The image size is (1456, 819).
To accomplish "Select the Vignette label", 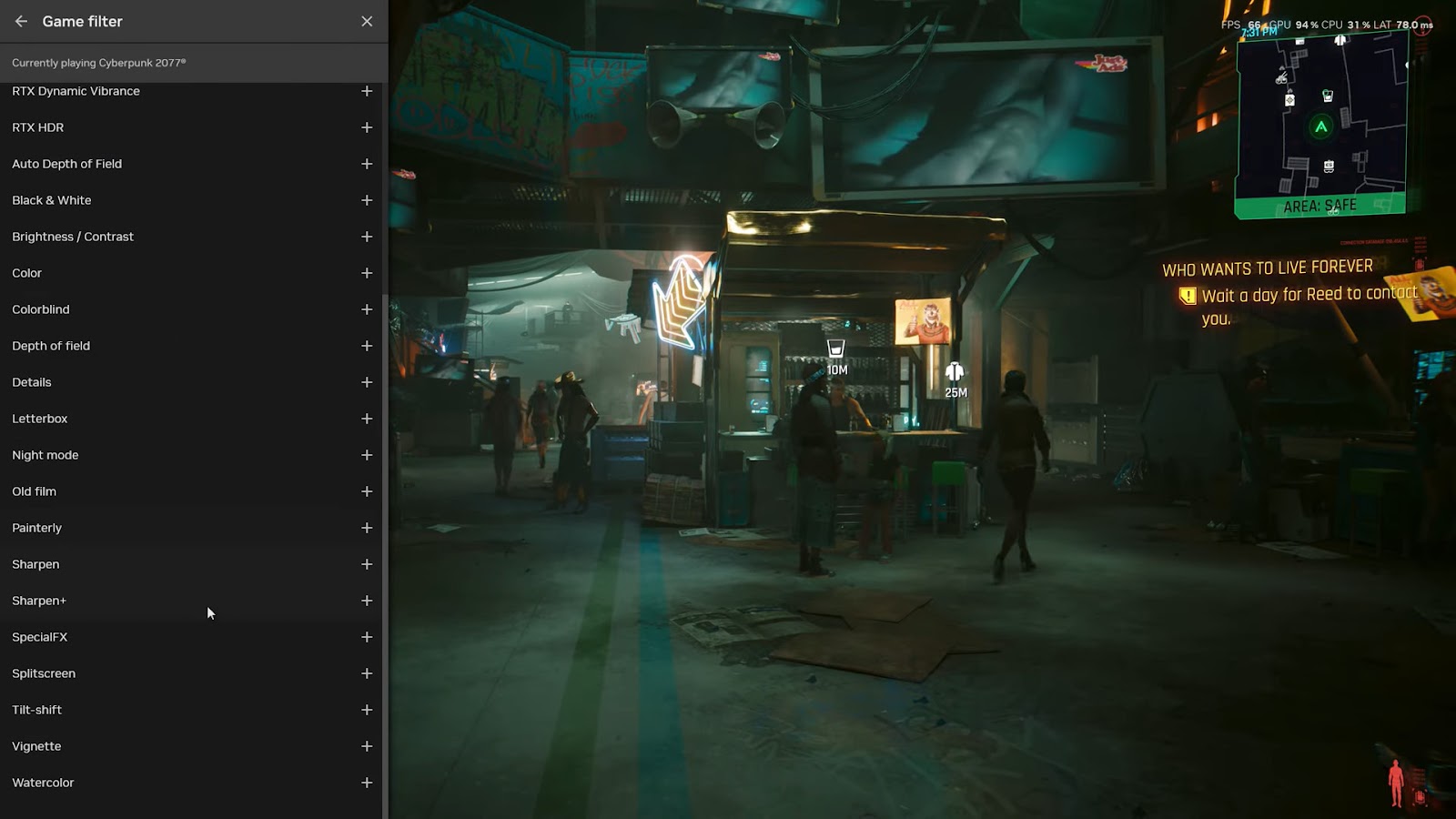I will pyautogui.click(x=36, y=746).
